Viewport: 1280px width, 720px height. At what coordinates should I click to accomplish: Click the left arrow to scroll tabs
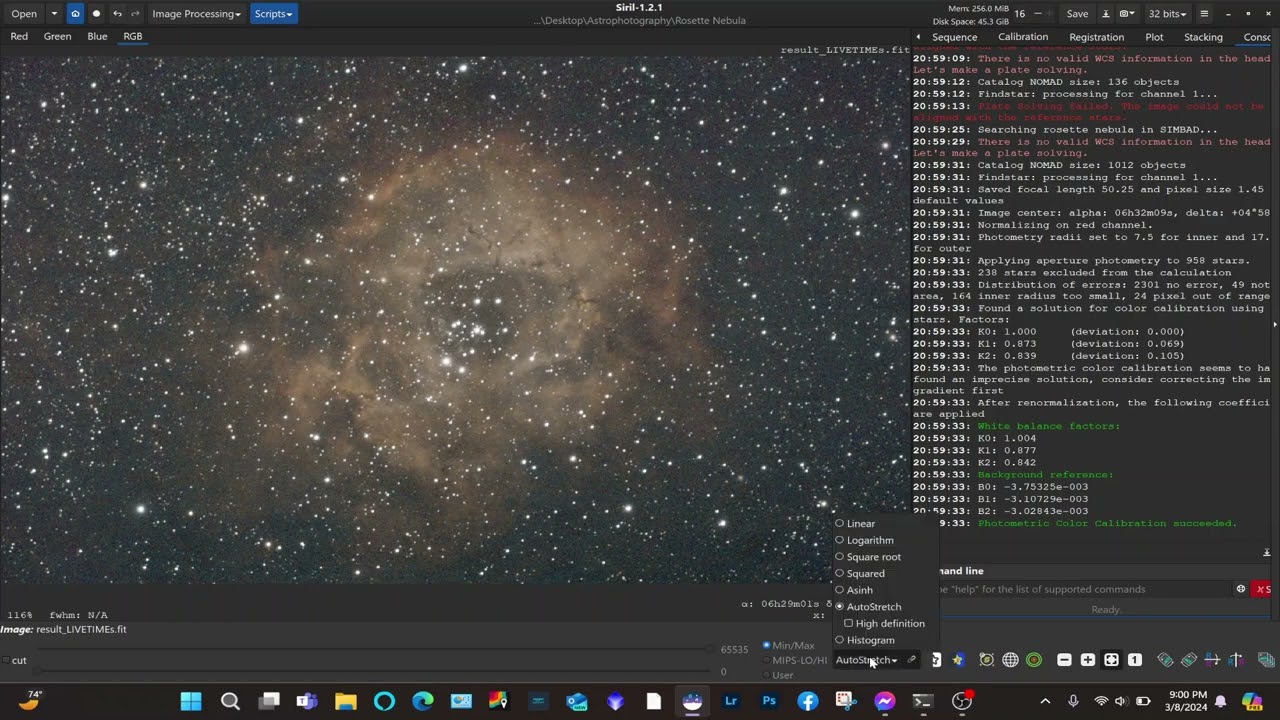pyautogui.click(x=918, y=37)
